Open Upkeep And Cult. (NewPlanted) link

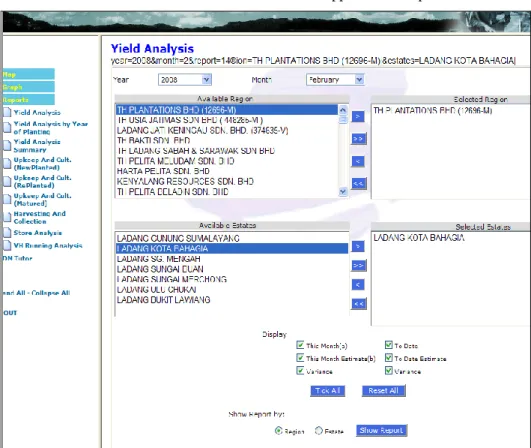tap(43, 164)
